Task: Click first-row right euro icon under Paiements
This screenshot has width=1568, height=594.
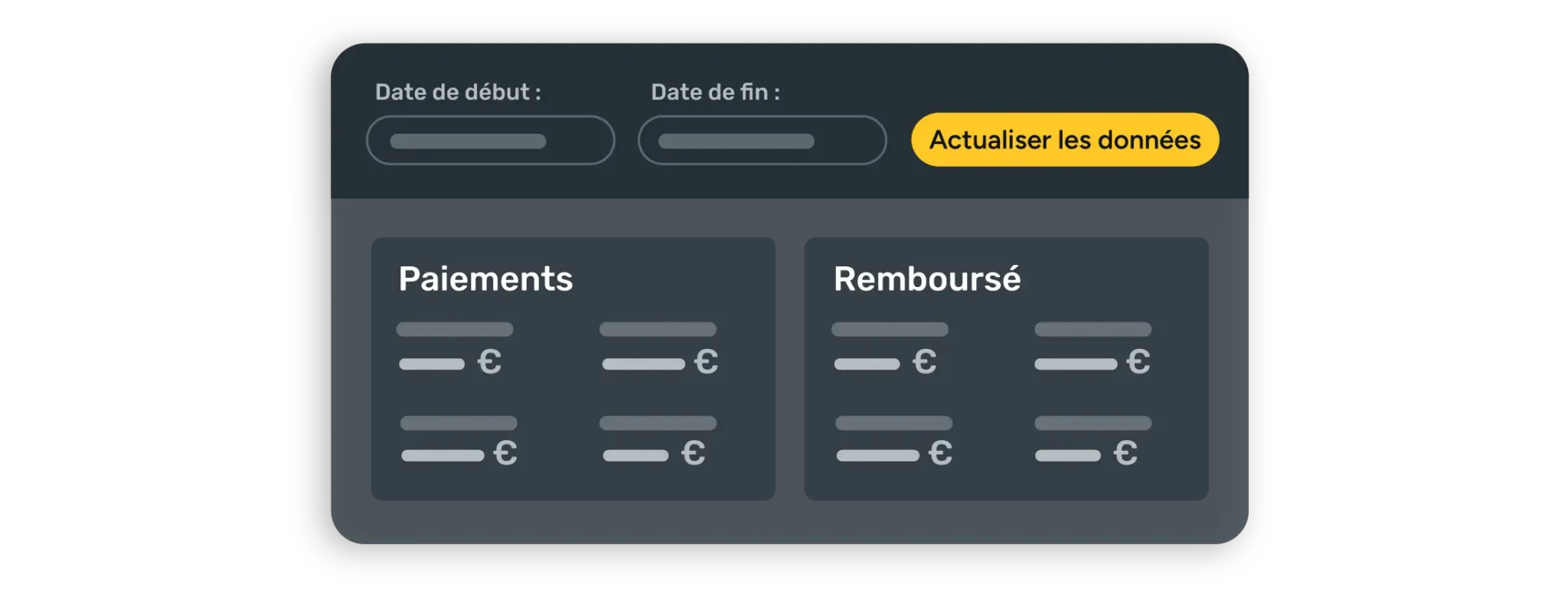Action: [x=706, y=361]
